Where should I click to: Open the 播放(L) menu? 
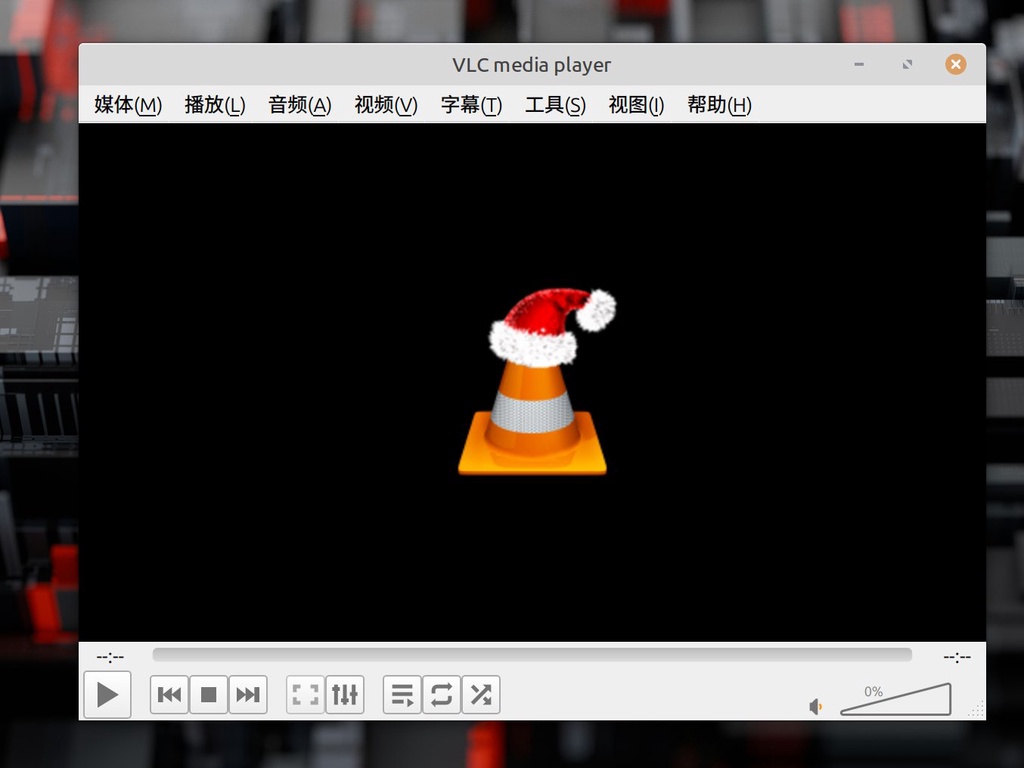[215, 105]
